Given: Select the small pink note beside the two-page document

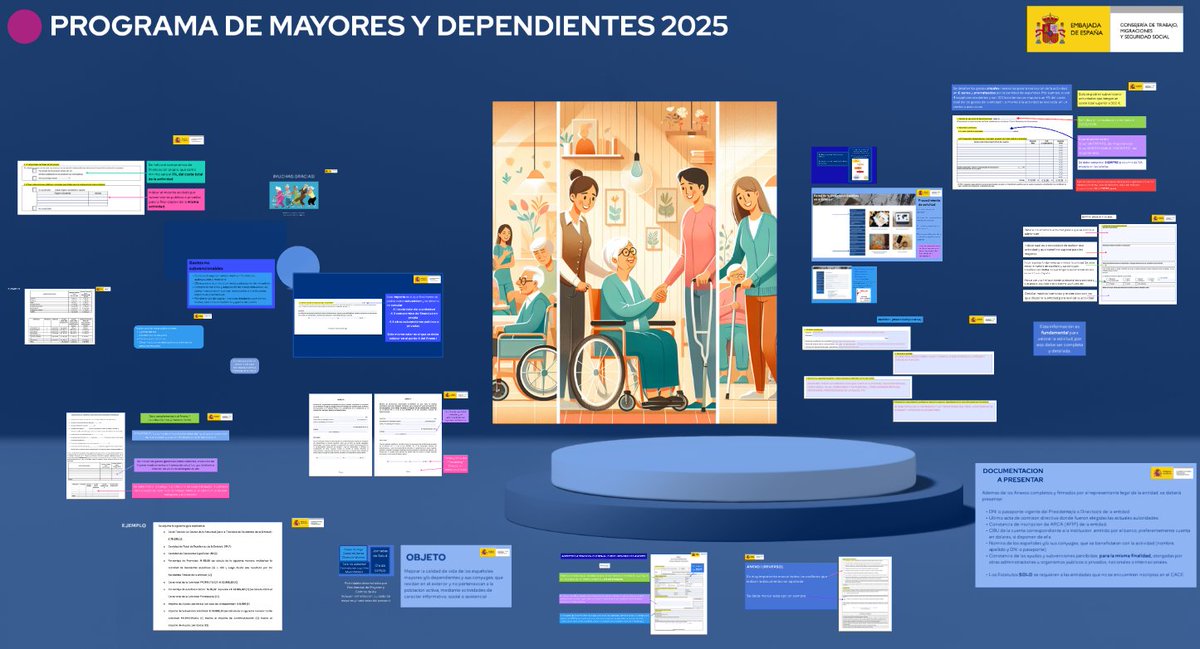Looking at the screenshot, I should point(453,464).
